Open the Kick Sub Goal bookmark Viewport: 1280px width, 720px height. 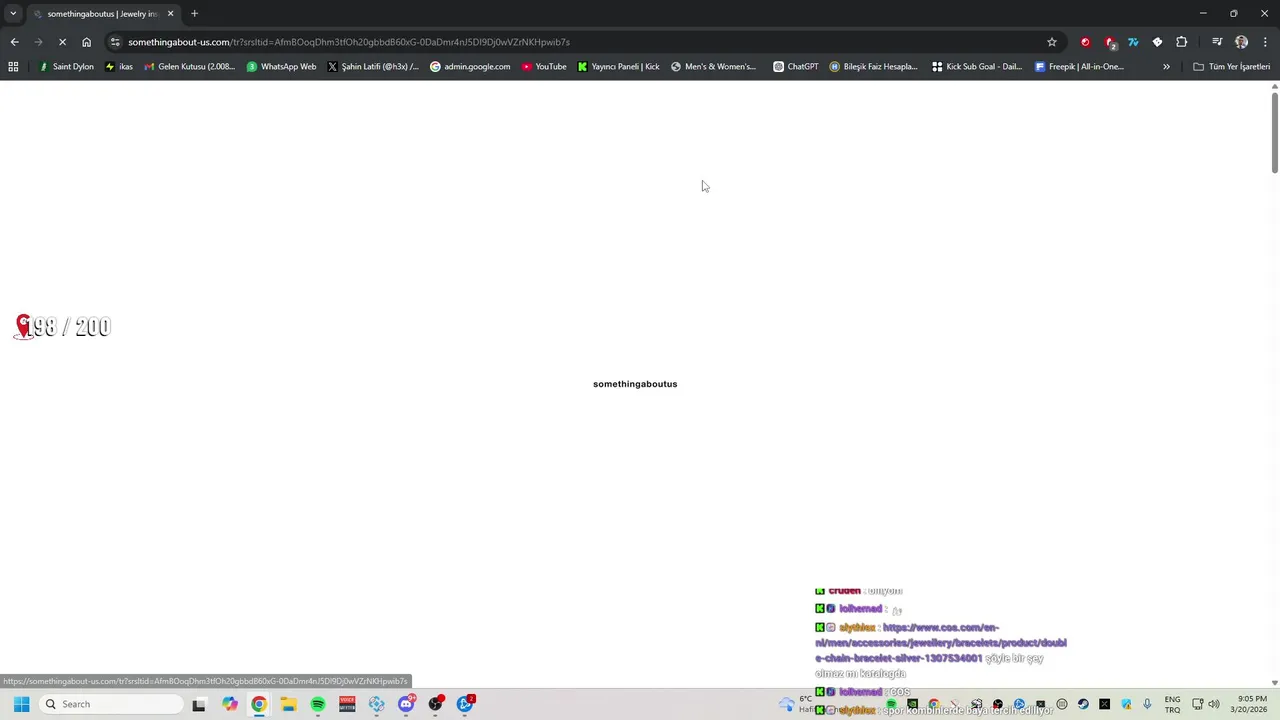976,67
